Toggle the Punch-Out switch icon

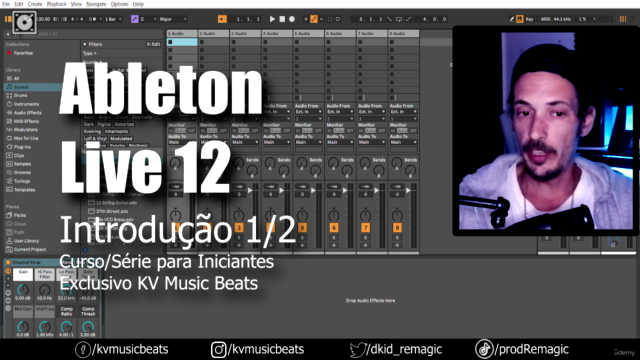pos(409,19)
